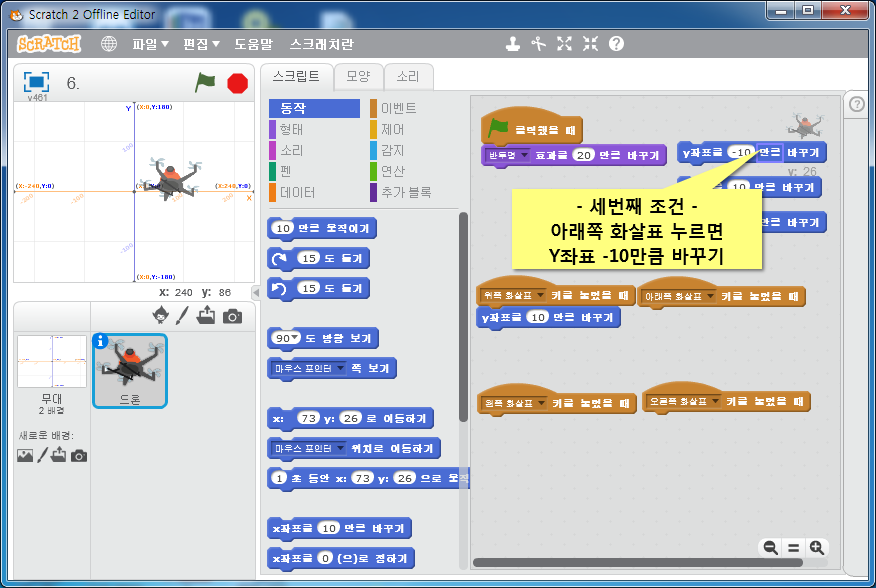This screenshot has height=588, width=876.
Task: Create new sprite from camera
Action: click(232, 317)
